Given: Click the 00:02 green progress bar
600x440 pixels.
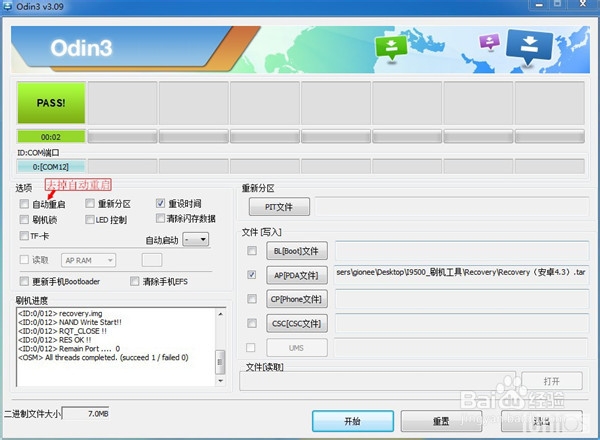Looking at the screenshot, I should point(51,137).
